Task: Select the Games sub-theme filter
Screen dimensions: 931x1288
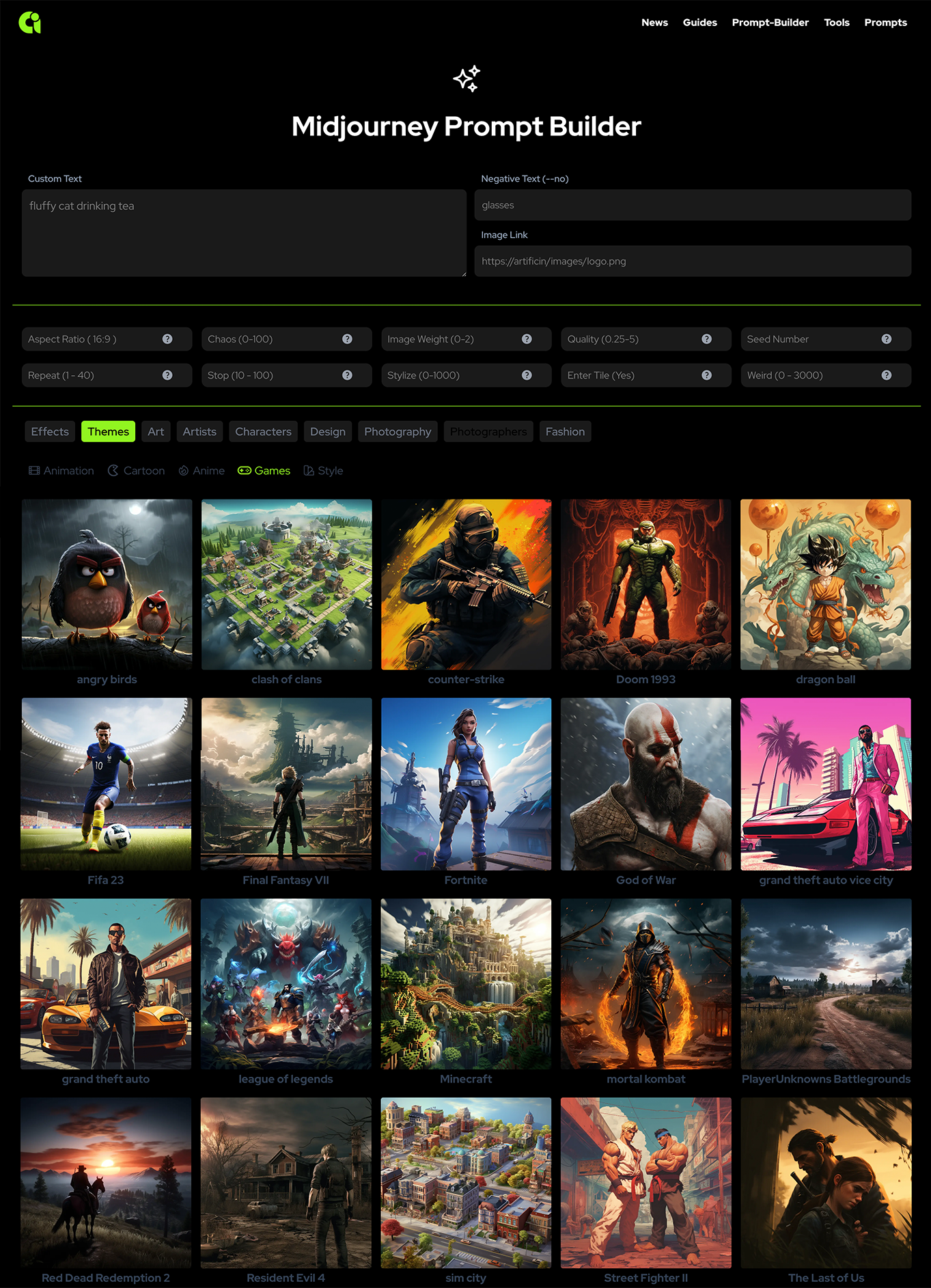Action: click(264, 471)
